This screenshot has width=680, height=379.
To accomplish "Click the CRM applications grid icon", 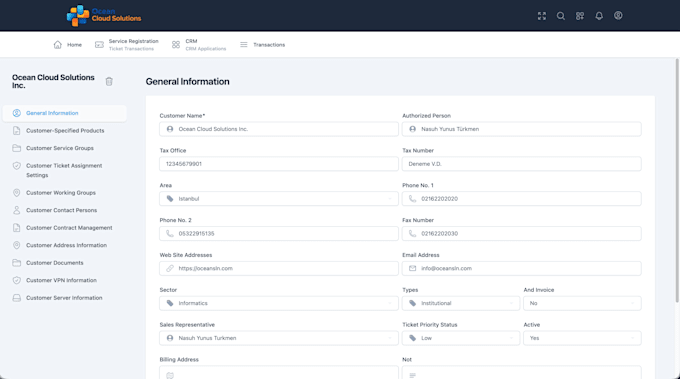I will tap(176, 45).
